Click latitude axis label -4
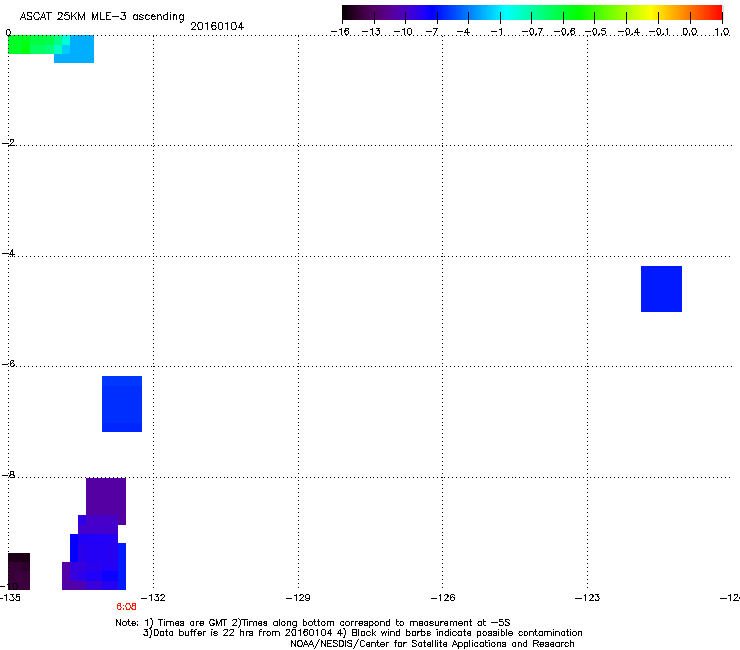740x650 pixels. click(8, 253)
